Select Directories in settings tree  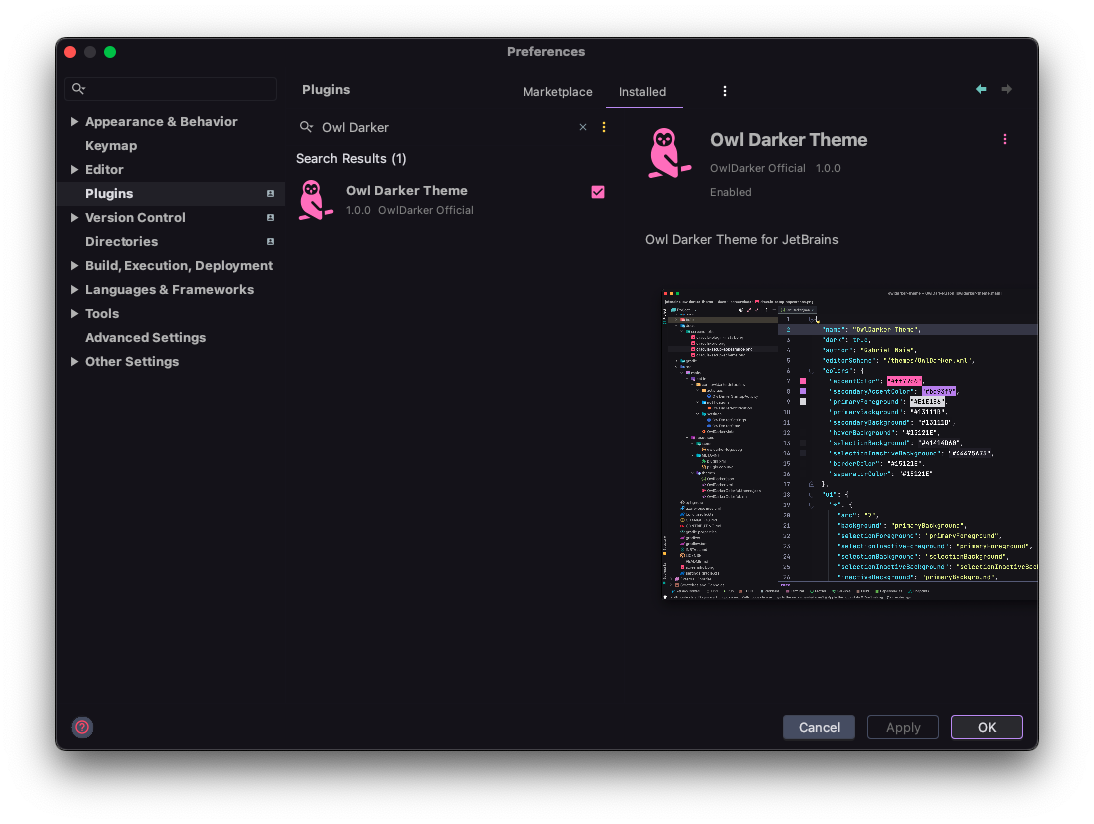click(121, 241)
